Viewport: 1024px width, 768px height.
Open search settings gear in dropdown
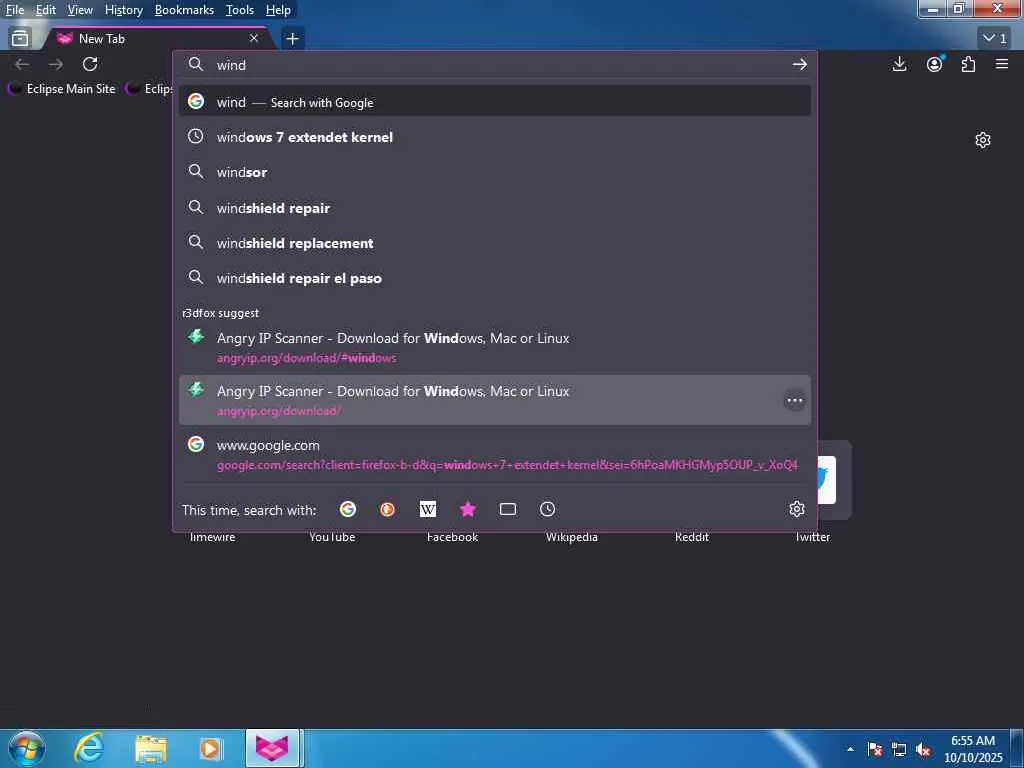click(796, 509)
